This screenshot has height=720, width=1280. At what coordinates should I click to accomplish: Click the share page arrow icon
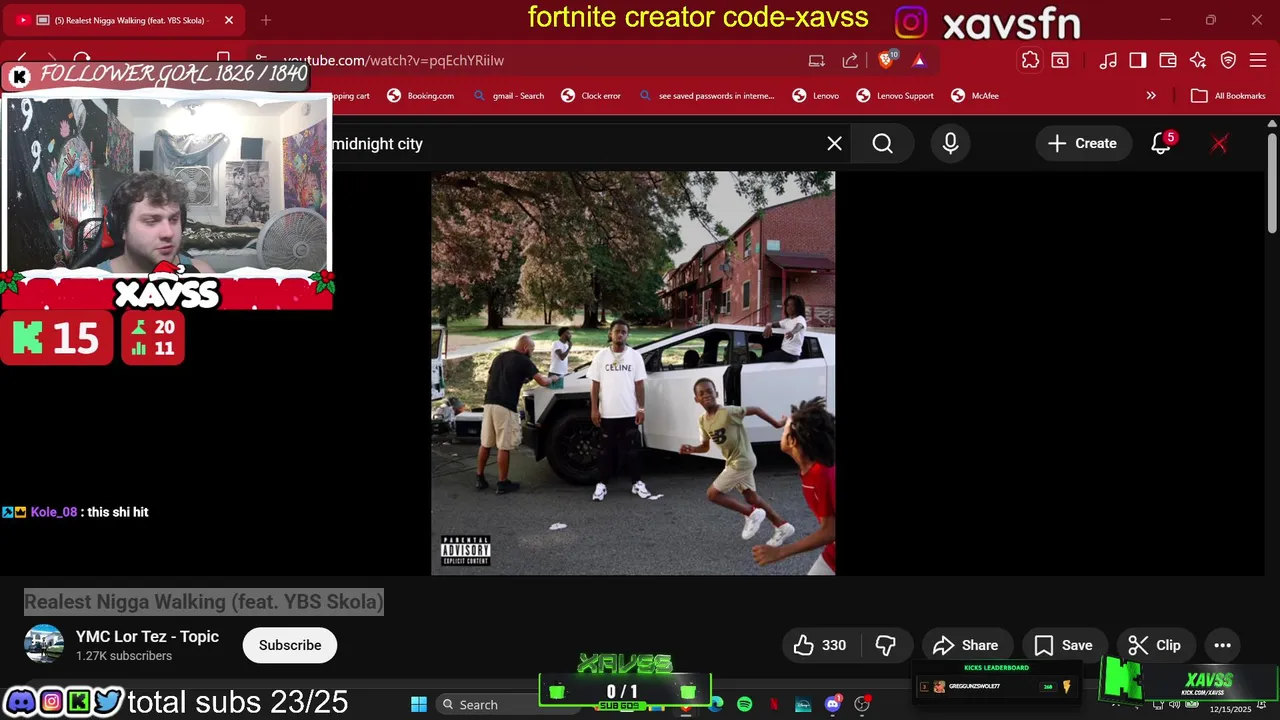[850, 60]
